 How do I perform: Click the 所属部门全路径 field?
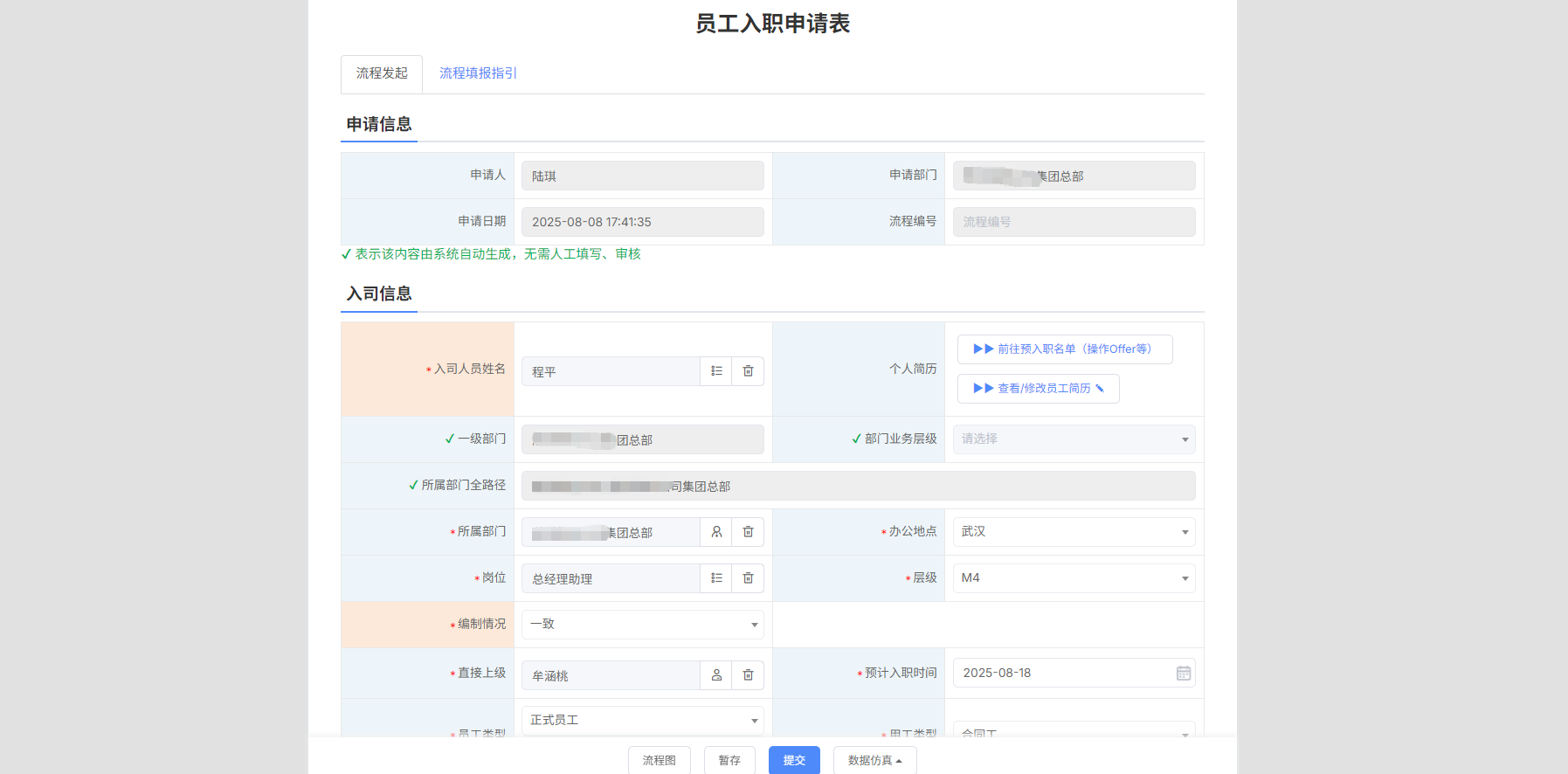(859, 487)
